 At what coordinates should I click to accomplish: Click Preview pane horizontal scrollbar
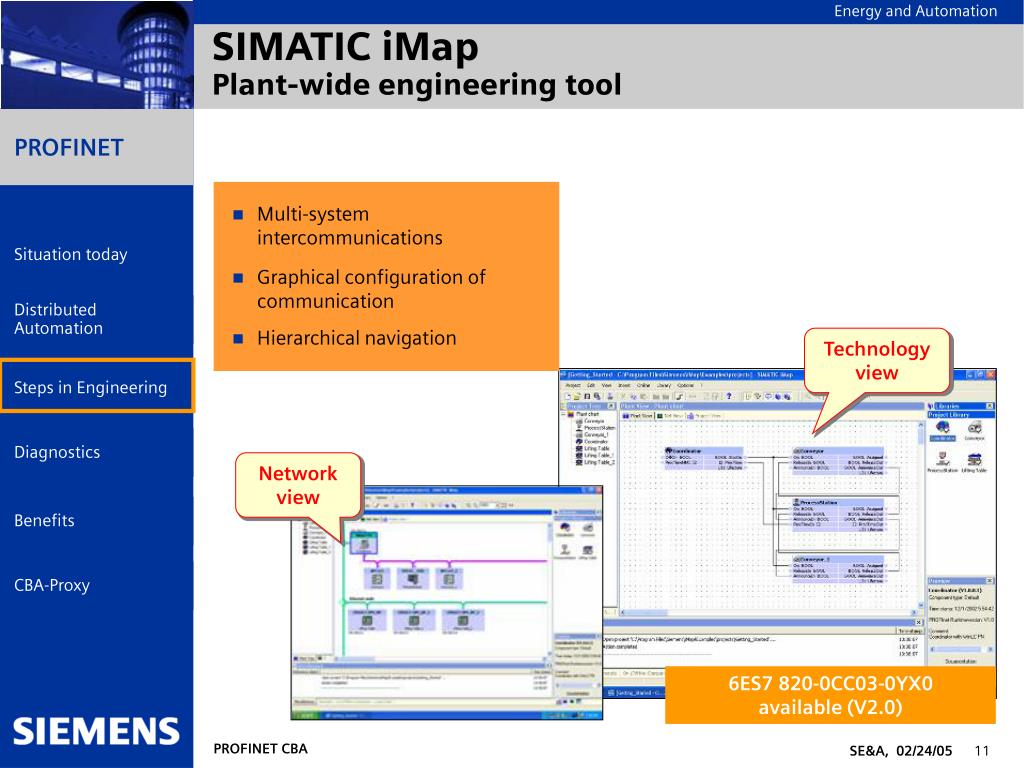point(959,649)
